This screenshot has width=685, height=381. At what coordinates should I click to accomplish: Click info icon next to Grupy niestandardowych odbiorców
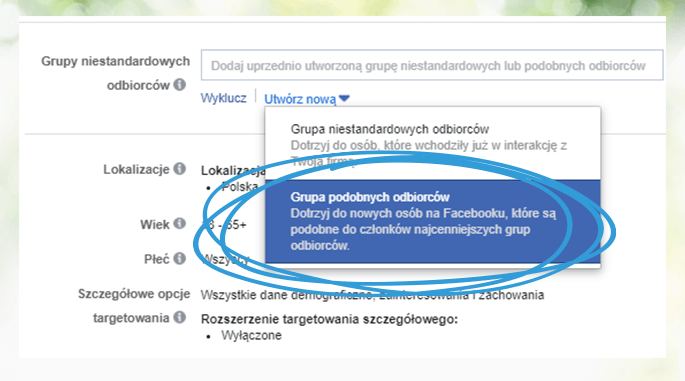point(180,84)
